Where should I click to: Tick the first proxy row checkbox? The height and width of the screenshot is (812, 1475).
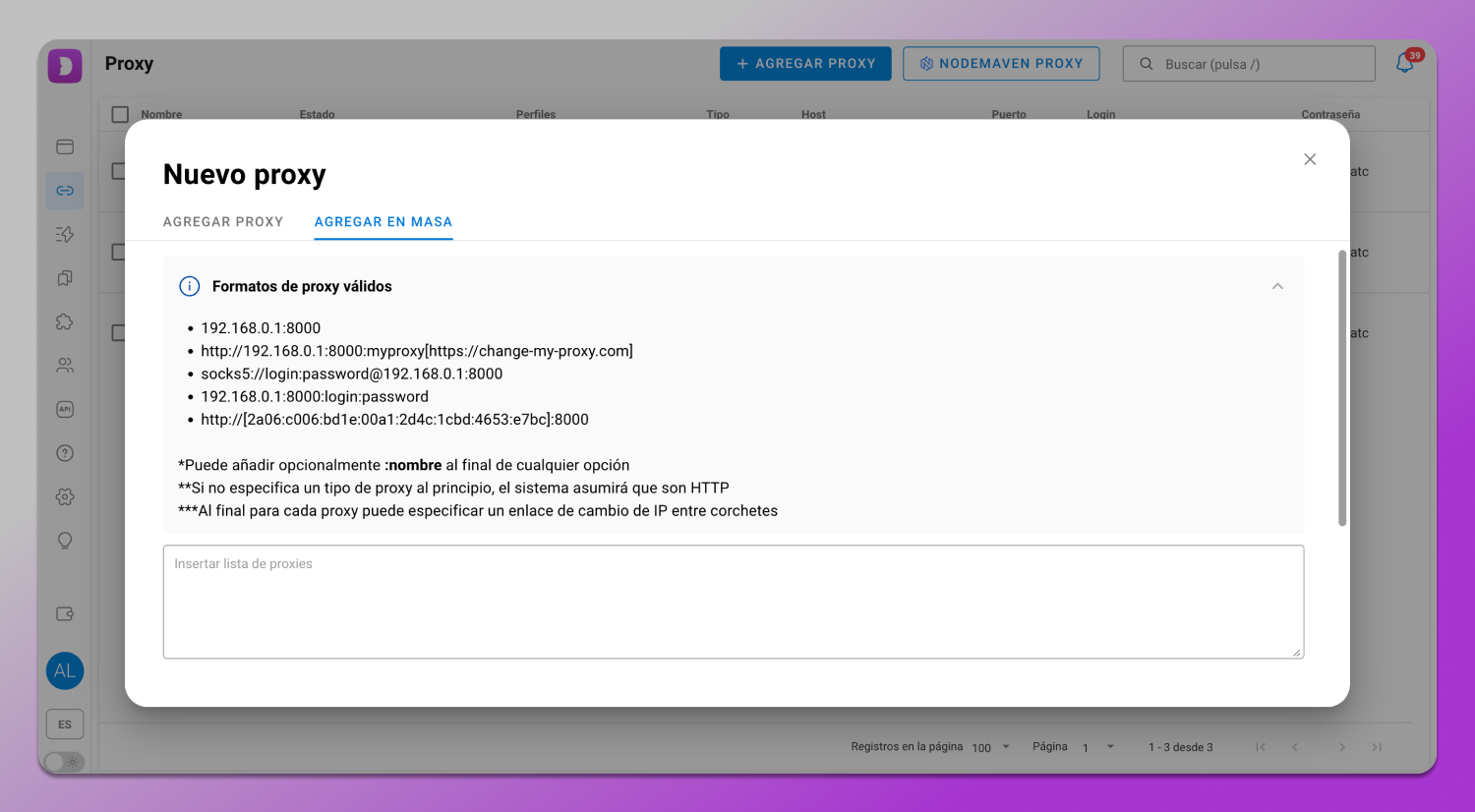point(119,171)
